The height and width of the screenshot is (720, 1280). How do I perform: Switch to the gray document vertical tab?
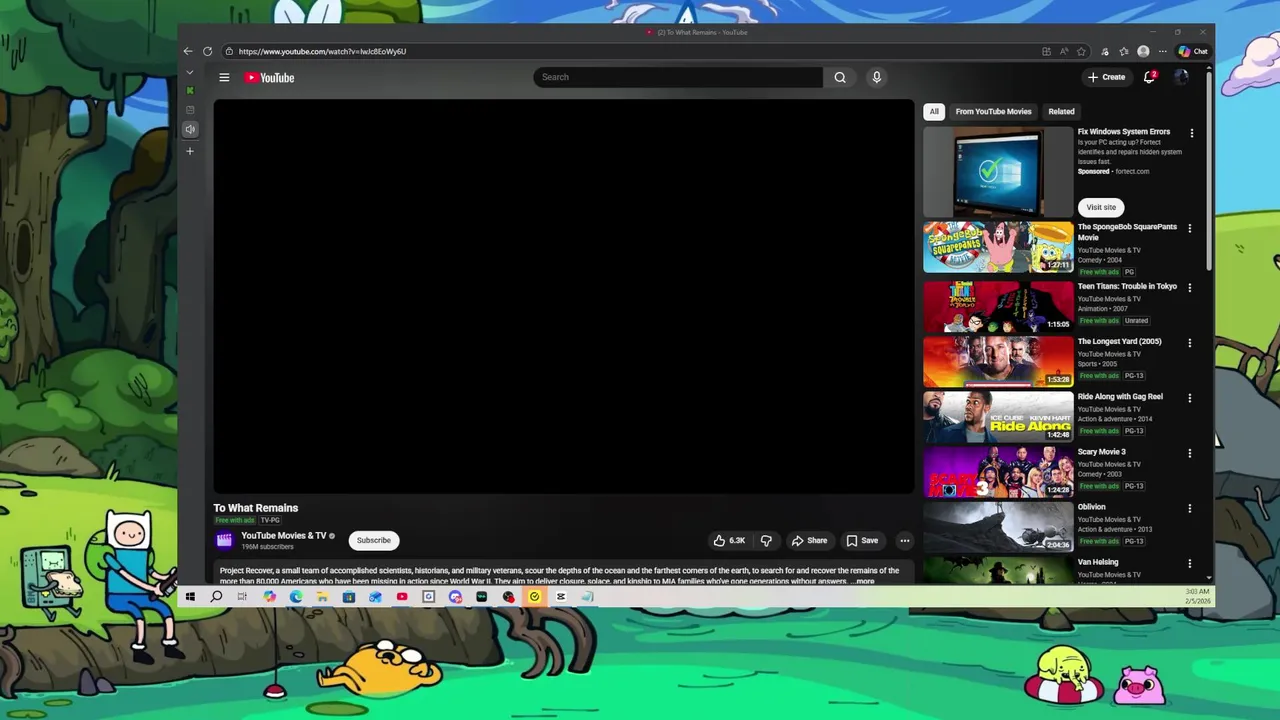pyautogui.click(x=190, y=110)
